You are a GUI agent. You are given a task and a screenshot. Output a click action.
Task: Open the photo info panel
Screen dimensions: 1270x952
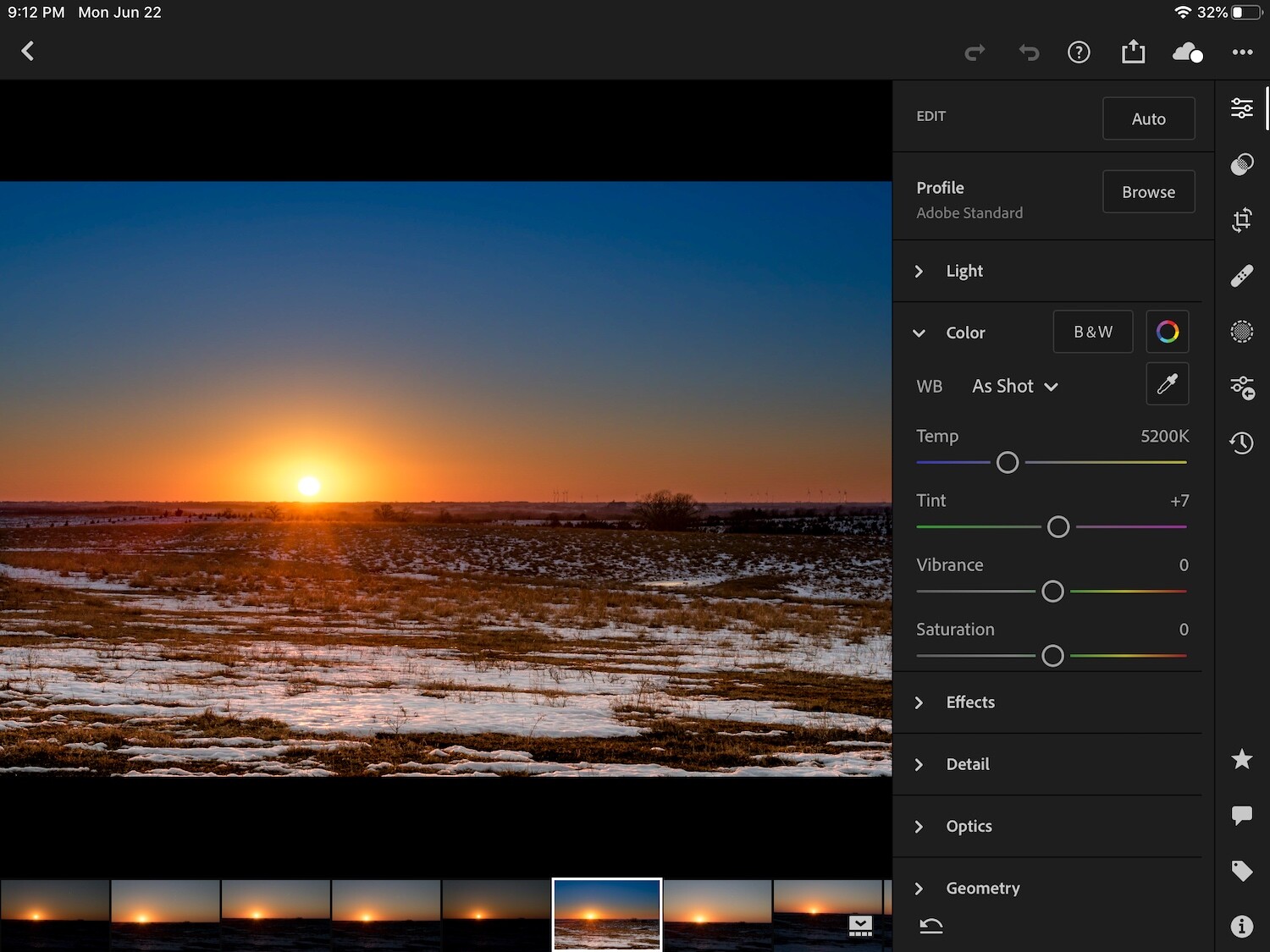[x=1241, y=926]
